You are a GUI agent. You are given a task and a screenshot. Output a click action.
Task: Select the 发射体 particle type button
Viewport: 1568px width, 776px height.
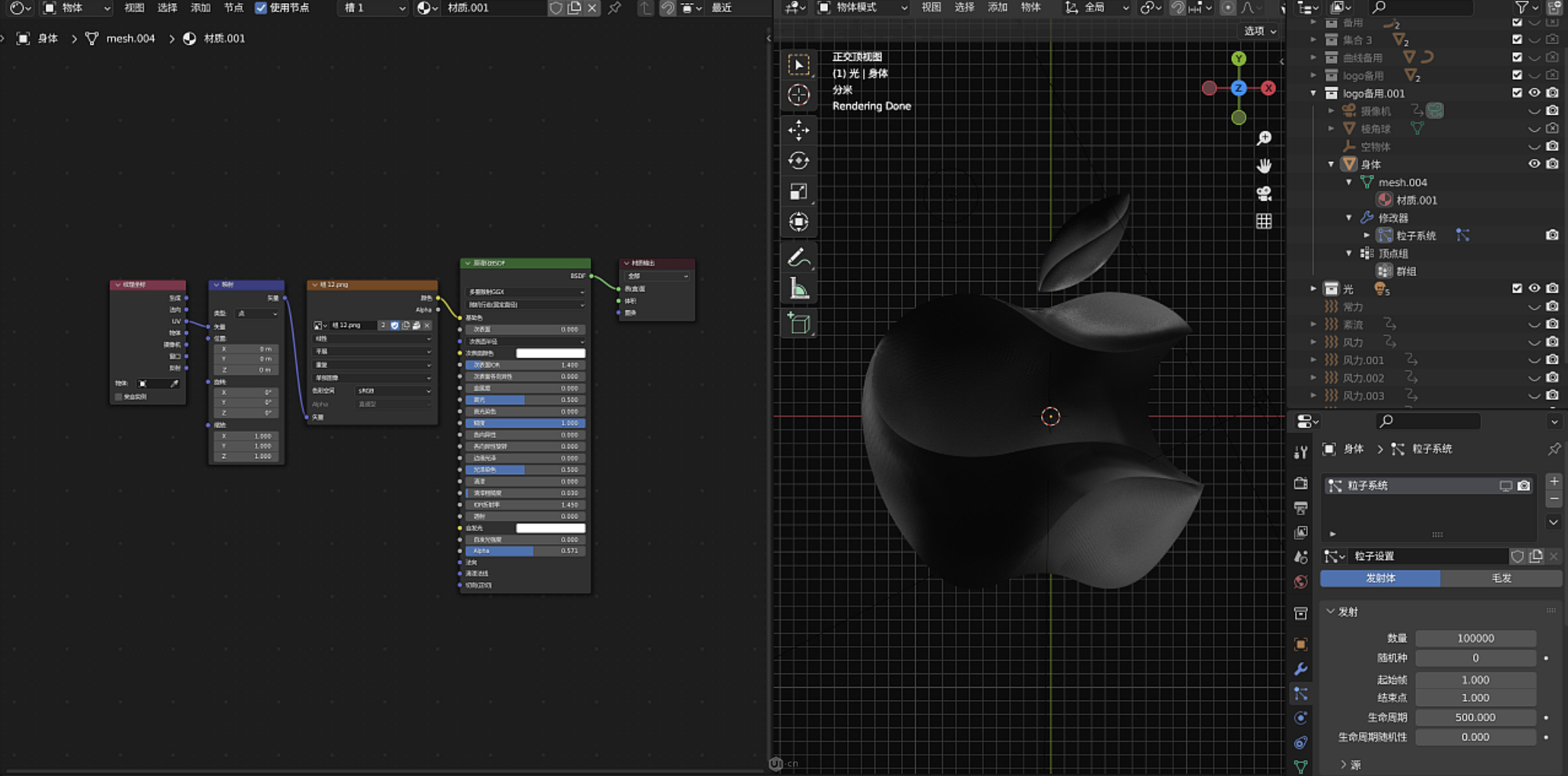(1380, 578)
